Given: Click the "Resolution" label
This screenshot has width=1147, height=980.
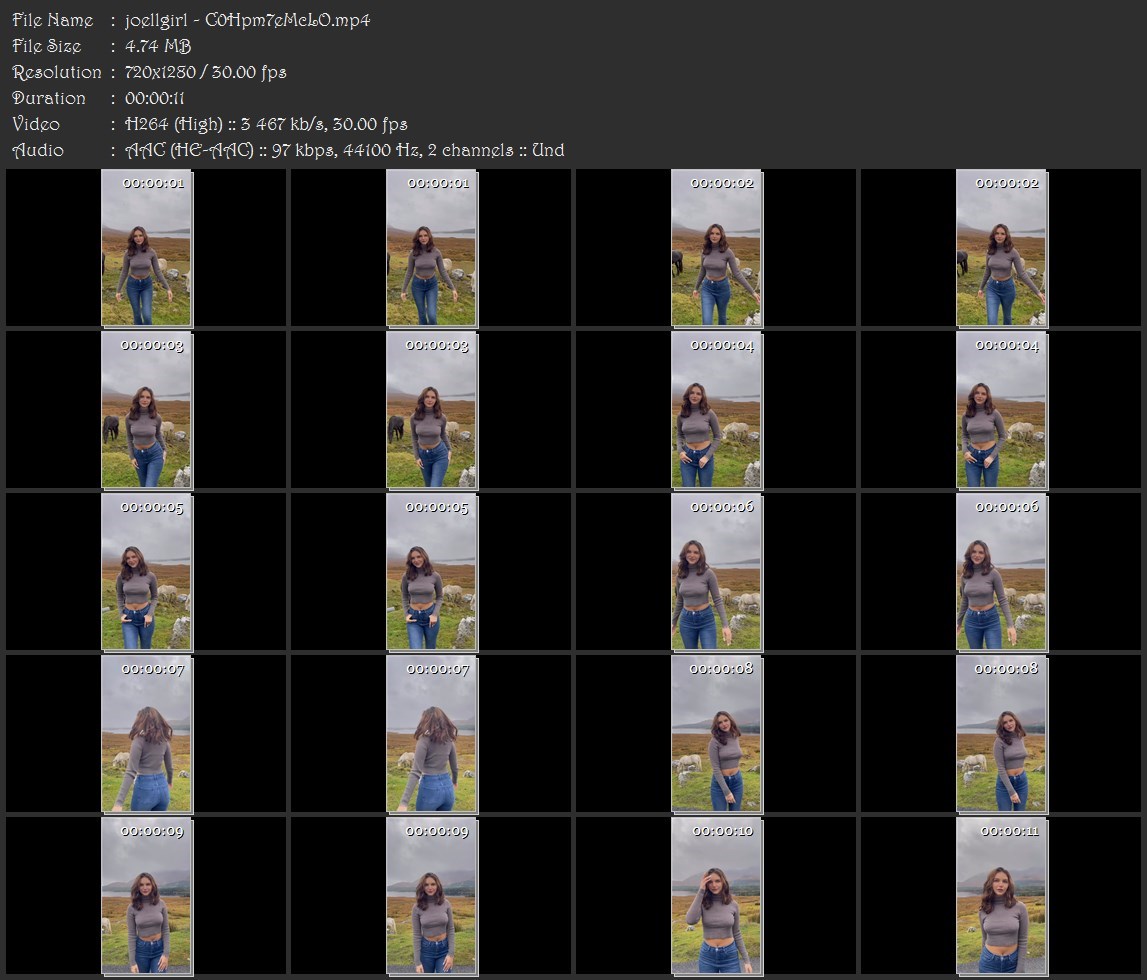Looking at the screenshot, I should (57, 72).
